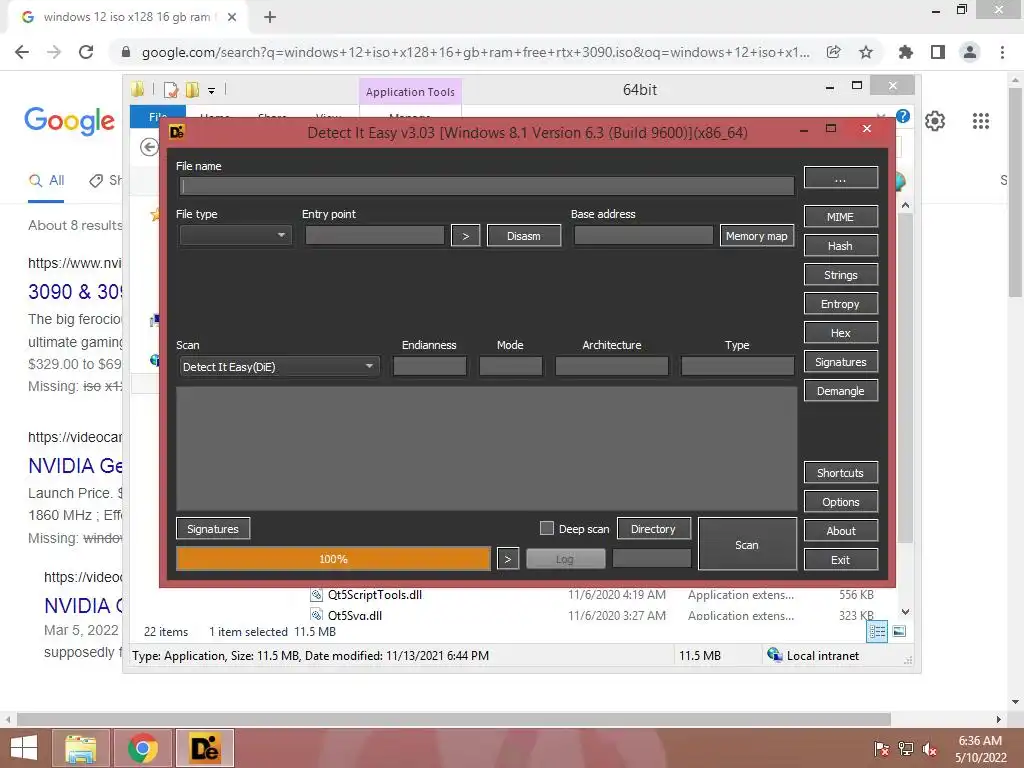Click the About button
Screen dimensions: 1024x768
coord(840,531)
